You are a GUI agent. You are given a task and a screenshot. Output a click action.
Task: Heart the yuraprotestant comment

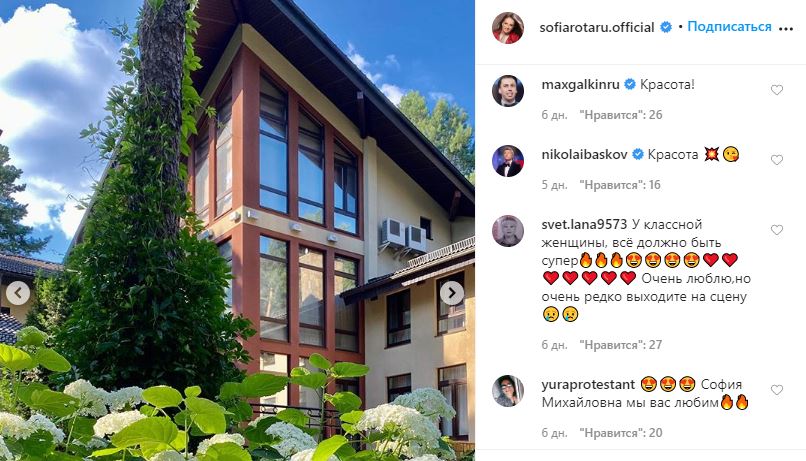coord(777,390)
